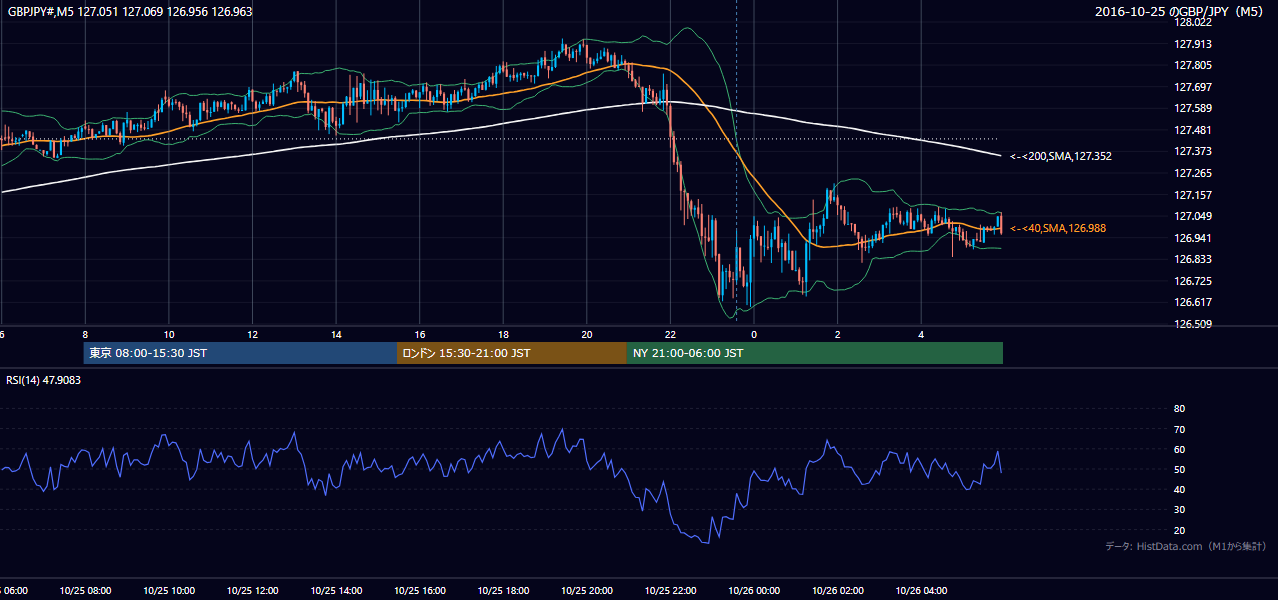1278x600 pixels.
Task: Click the 10/25 20:00 time axis label
Action: 587,591
